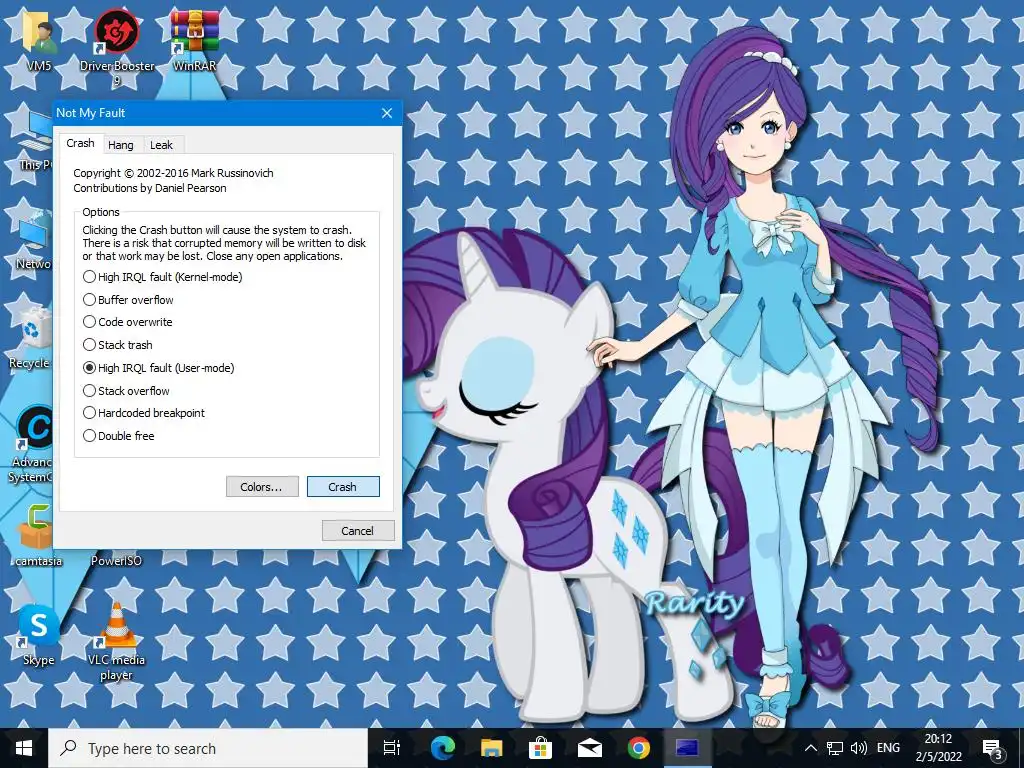
Task: Open Task View on the taskbar
Action: (392, 748)
